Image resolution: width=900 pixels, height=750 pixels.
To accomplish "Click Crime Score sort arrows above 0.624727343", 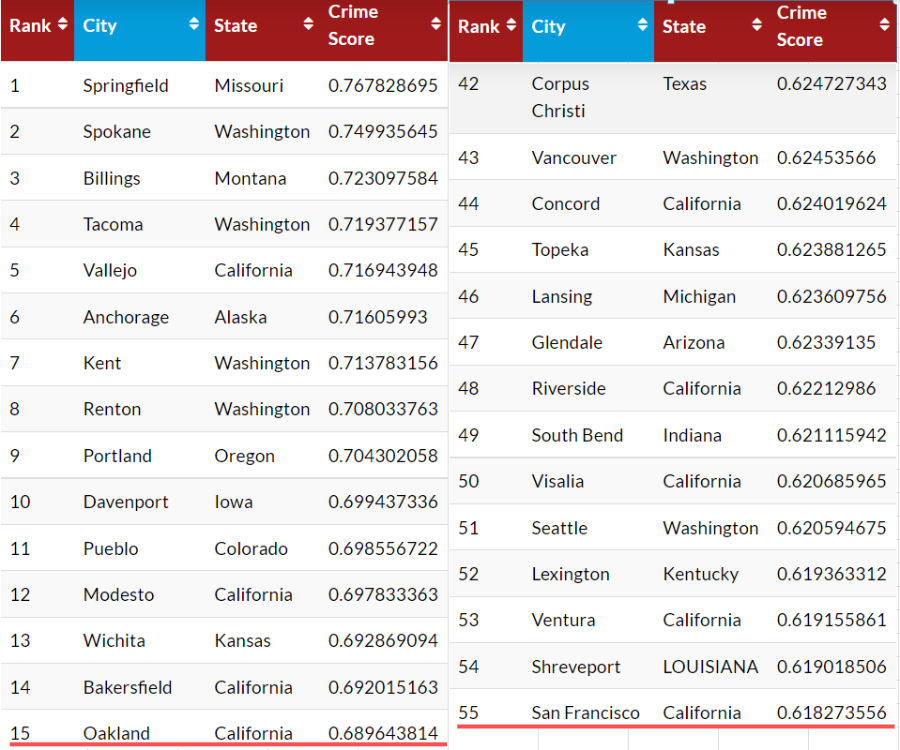I will (884, 26).
